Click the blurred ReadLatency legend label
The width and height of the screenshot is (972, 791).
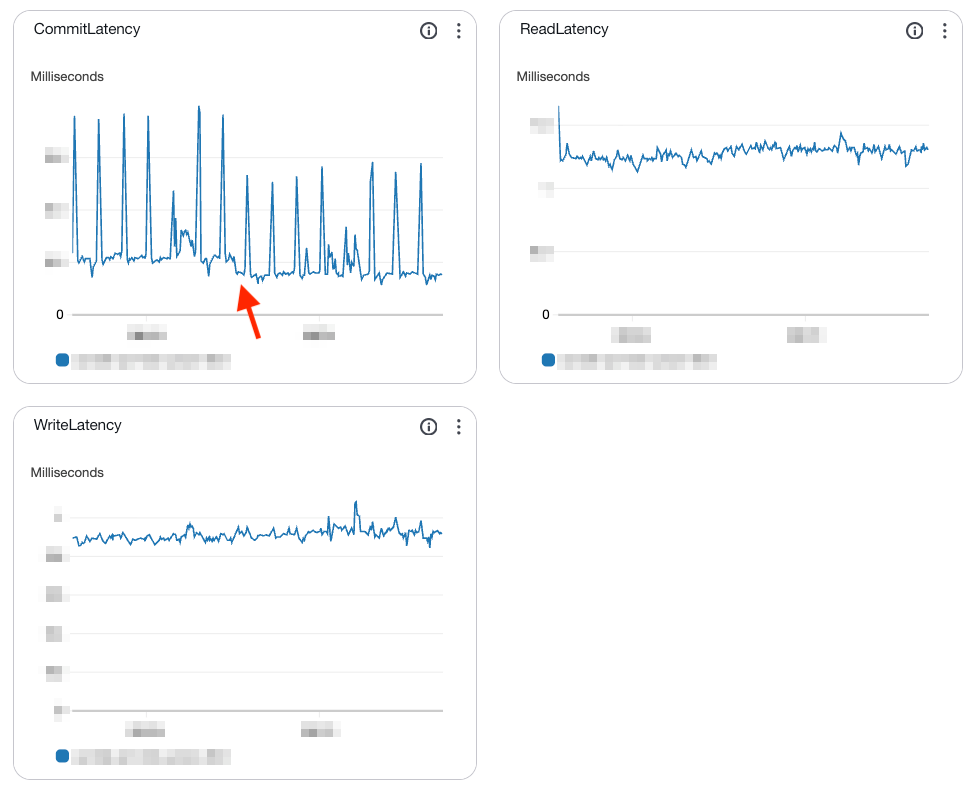[x=637, y=361]
